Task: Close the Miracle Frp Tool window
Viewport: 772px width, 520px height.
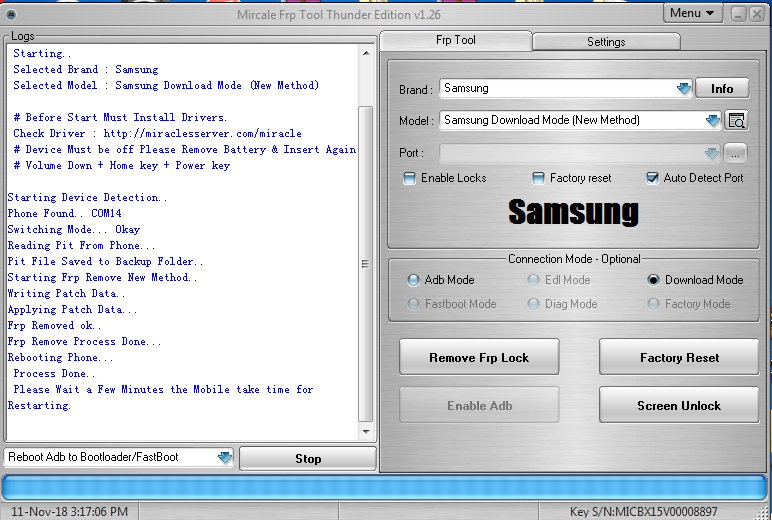Action: (x=756, y=14)
